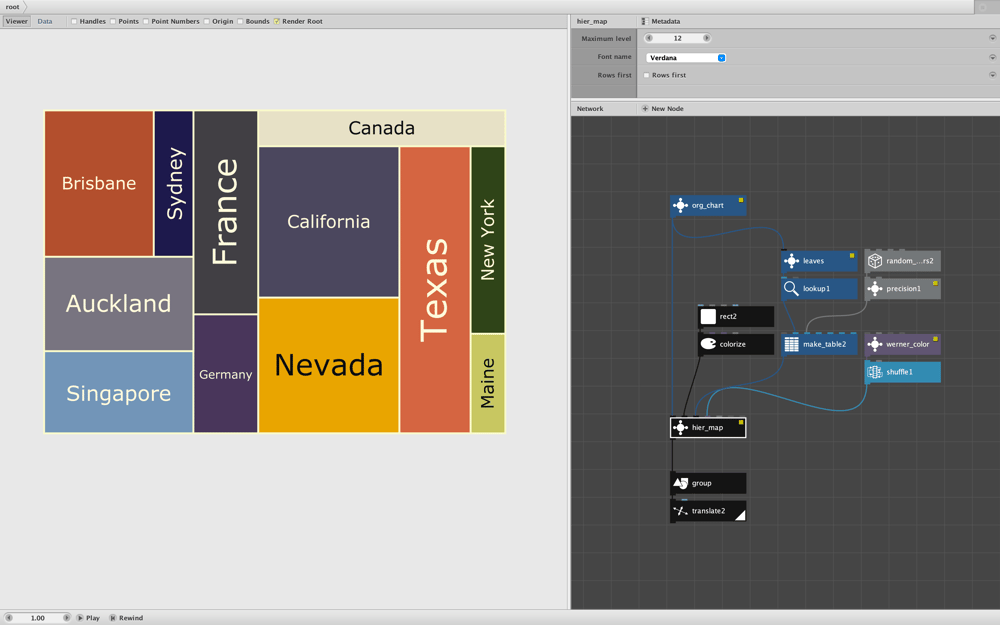1000x625 pixels.
Task: Step the frame number backward
Action: (x=9, y=618)
